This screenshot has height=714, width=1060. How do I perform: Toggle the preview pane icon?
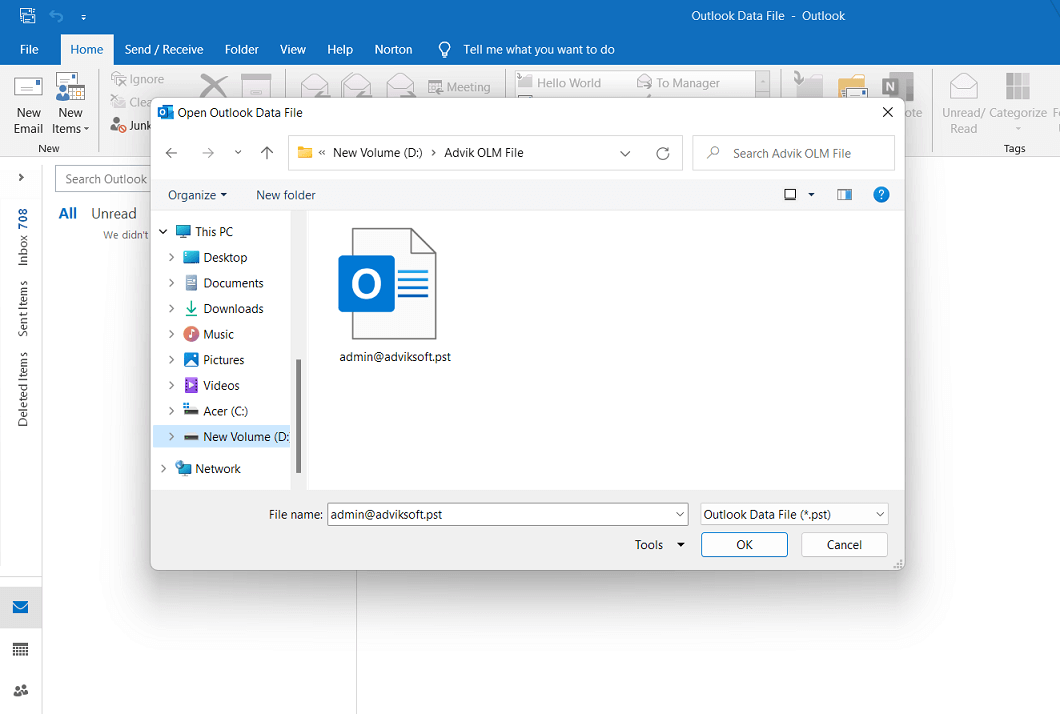click(x=844, y=195)
